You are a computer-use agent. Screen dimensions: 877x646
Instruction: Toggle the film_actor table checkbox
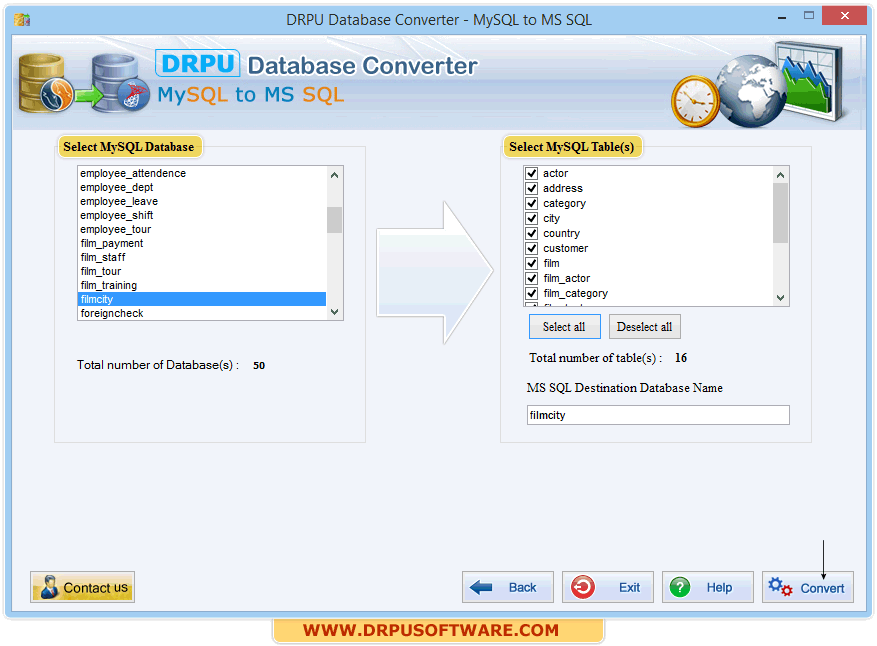coord(531,279)
